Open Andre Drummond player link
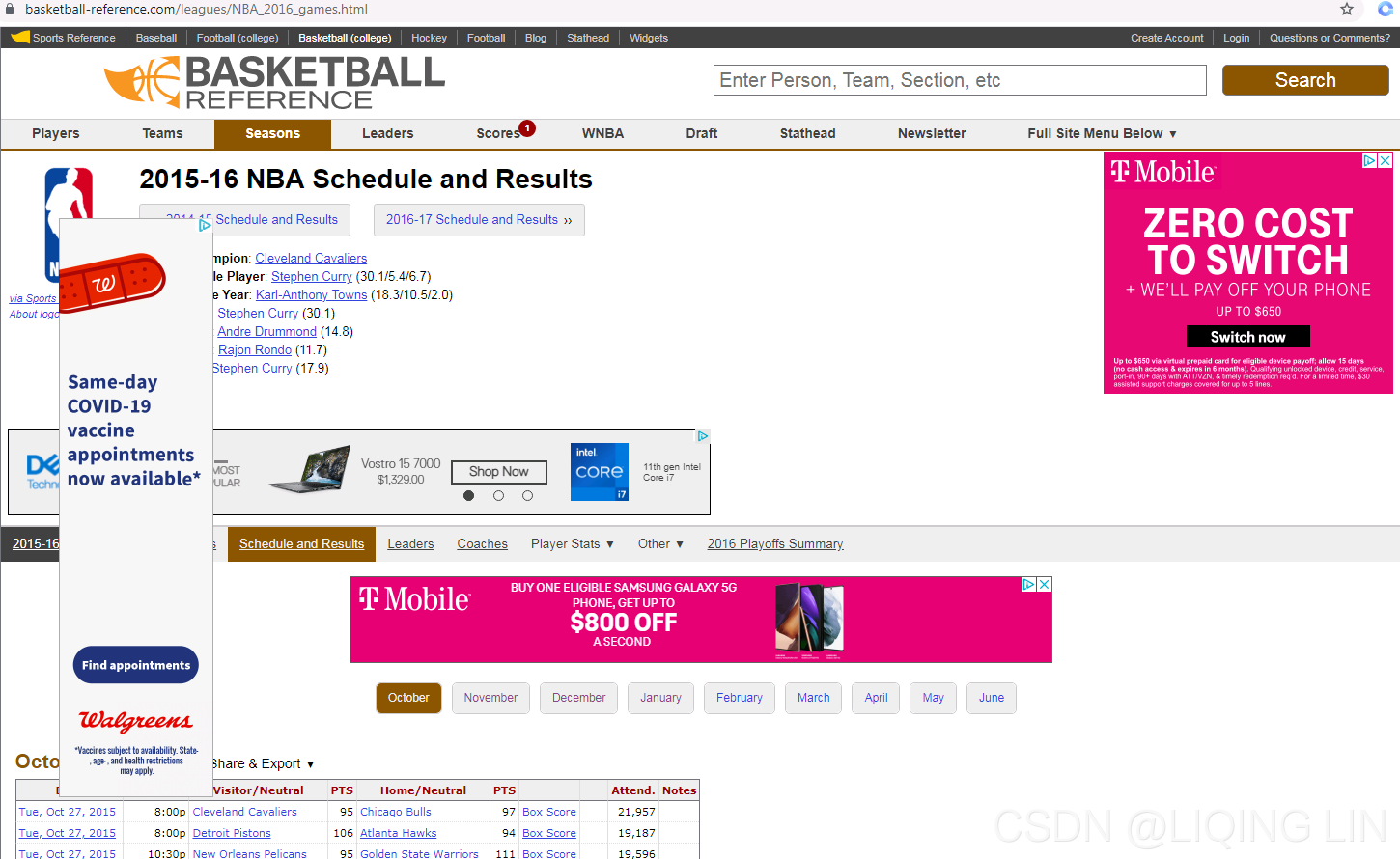The height and width of the screenshot is (859, 1400). [x=266, y=332]
